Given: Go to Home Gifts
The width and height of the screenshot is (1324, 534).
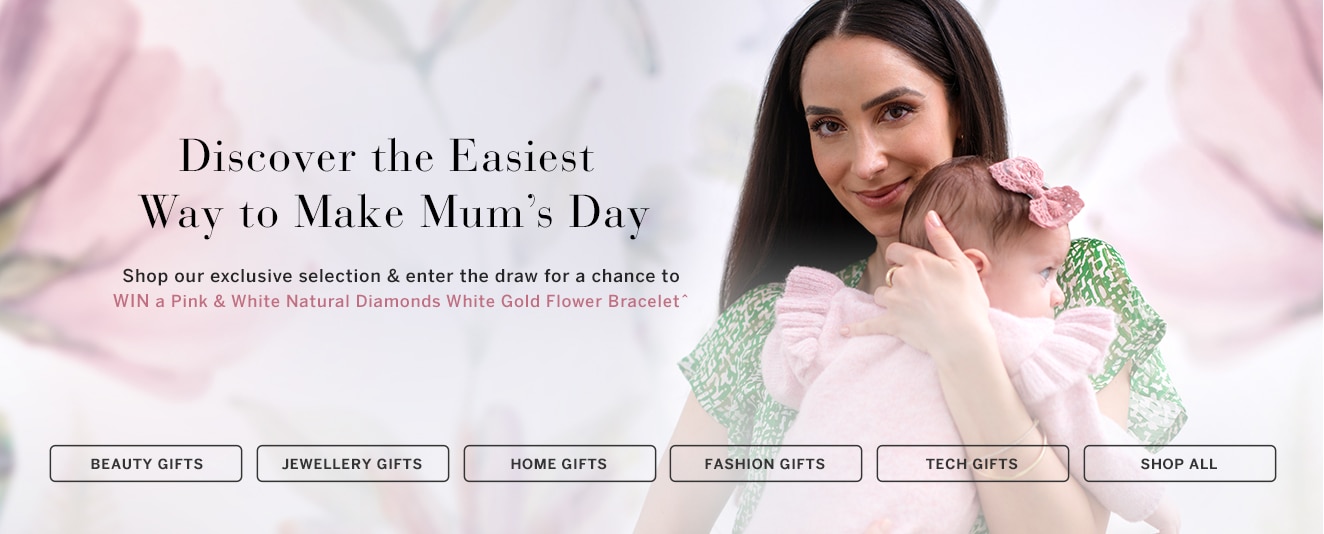Looking at the screenshot, I should tap(559, 464).
